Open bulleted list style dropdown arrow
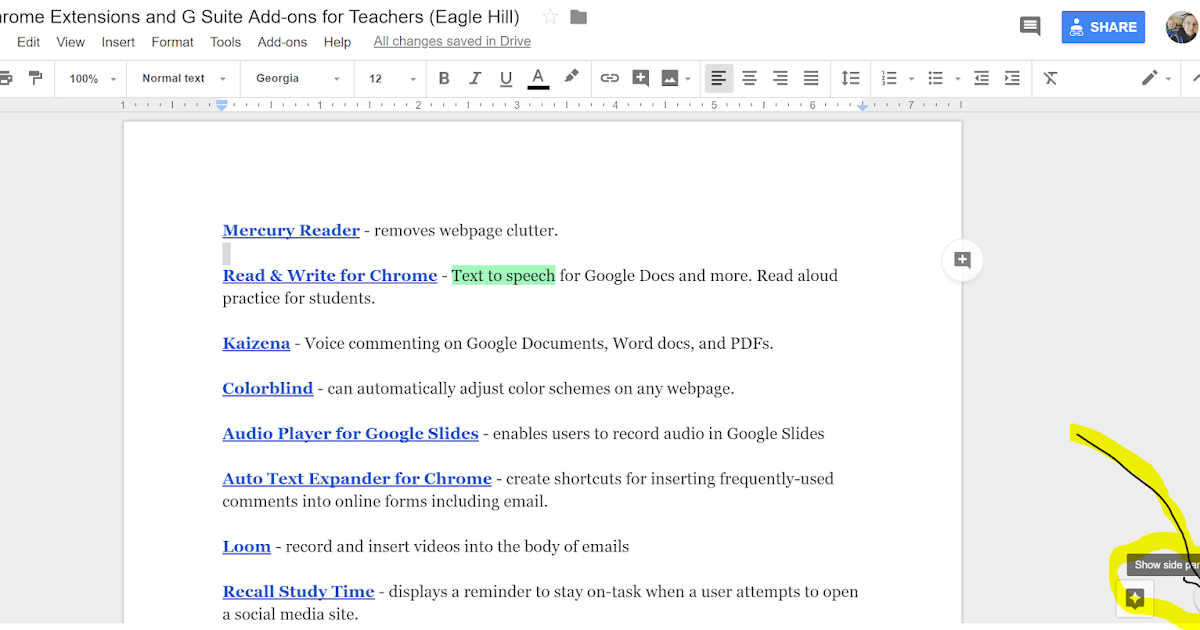 click(x=957, y=79)
